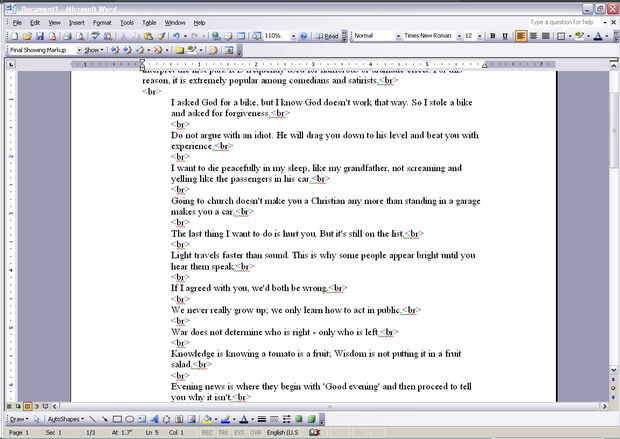The image size is (620, 439).
Task: Click 'Type a question for help' box
Action: (x=564, y=22)
